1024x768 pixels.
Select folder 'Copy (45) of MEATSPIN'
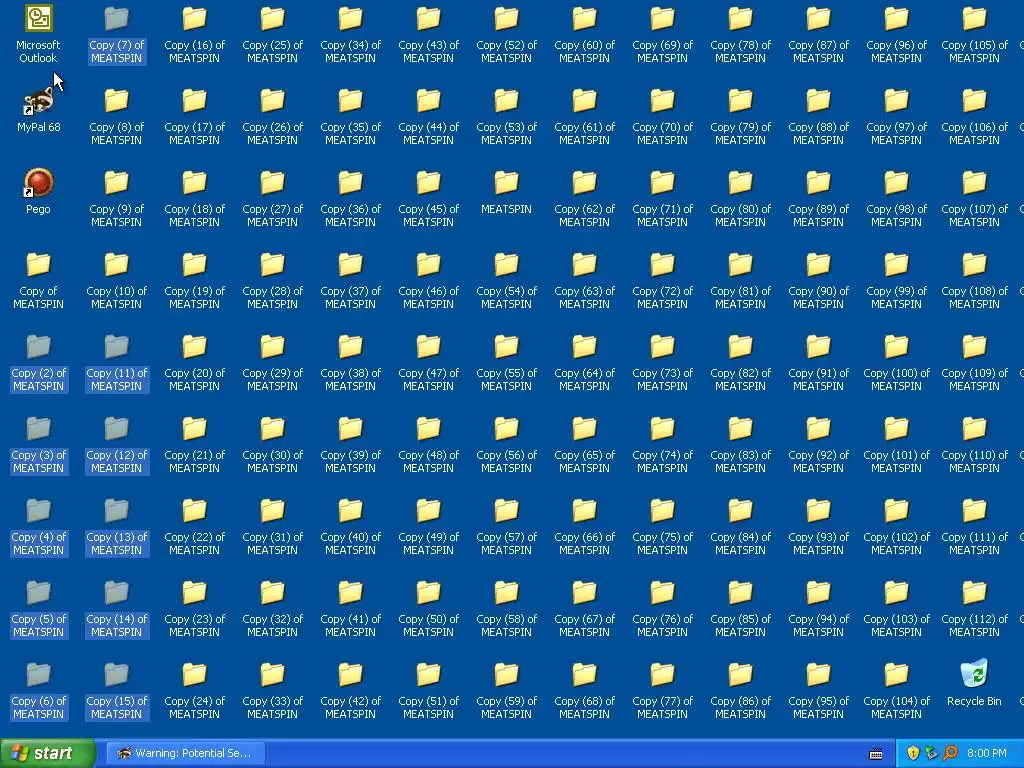pos(428,198)
